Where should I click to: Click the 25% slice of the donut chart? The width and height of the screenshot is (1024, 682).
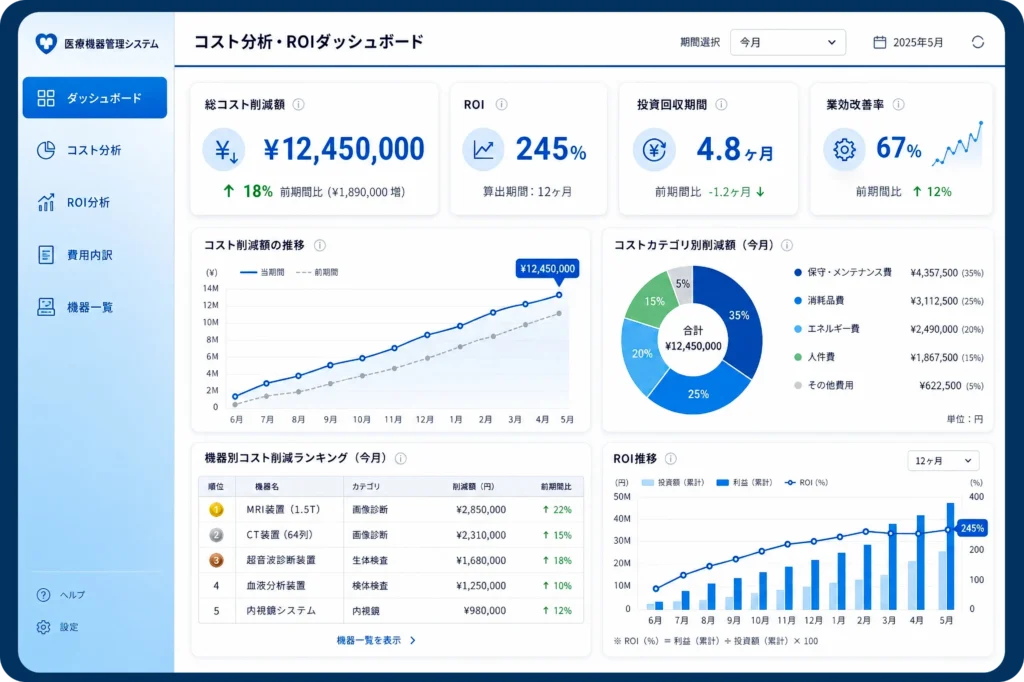[698, 393]
